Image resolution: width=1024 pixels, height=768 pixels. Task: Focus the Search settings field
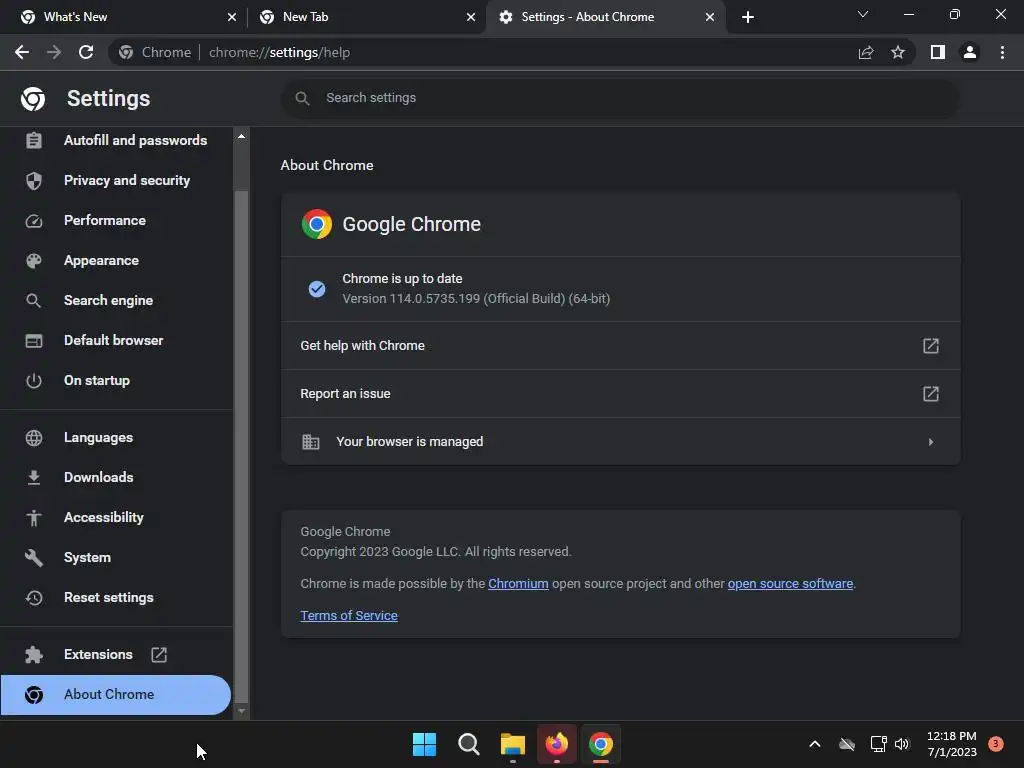(x=620, y=98)
